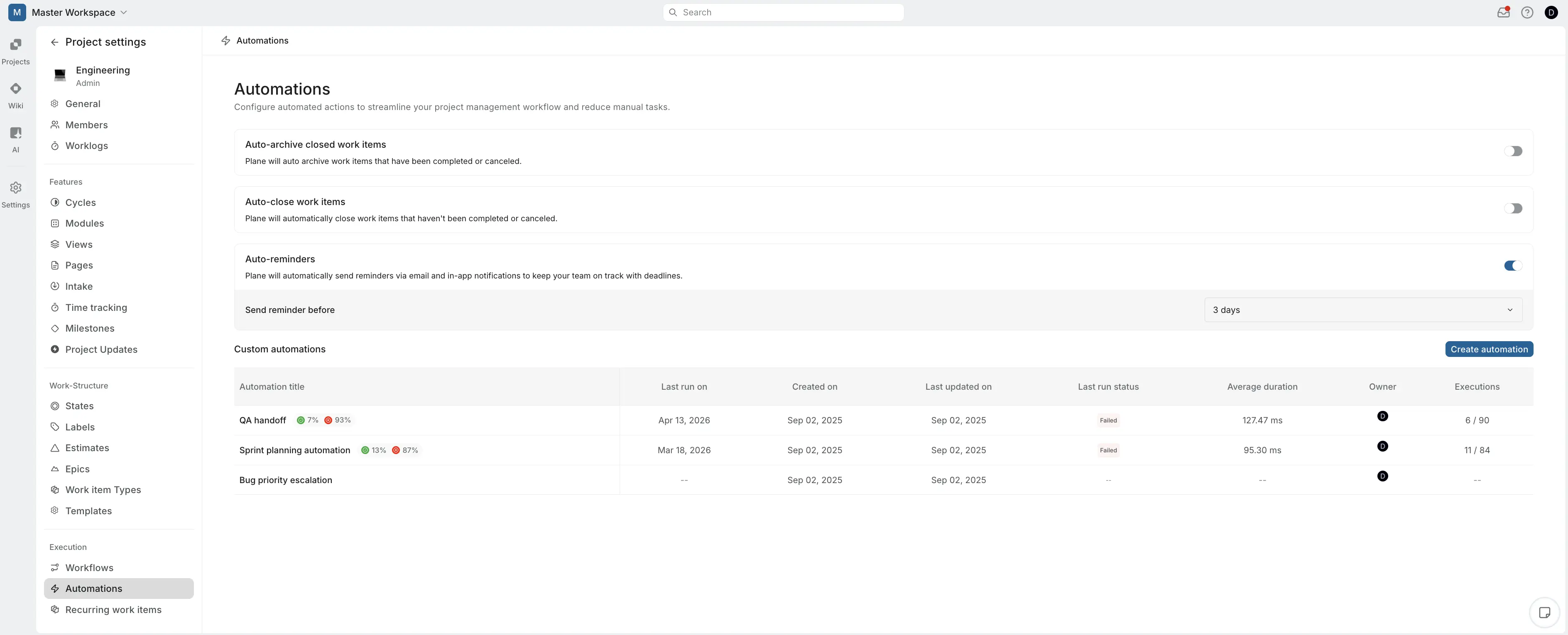
Task: Enable Auto-archive closed work items toggle
Action: coord(1513,151)
